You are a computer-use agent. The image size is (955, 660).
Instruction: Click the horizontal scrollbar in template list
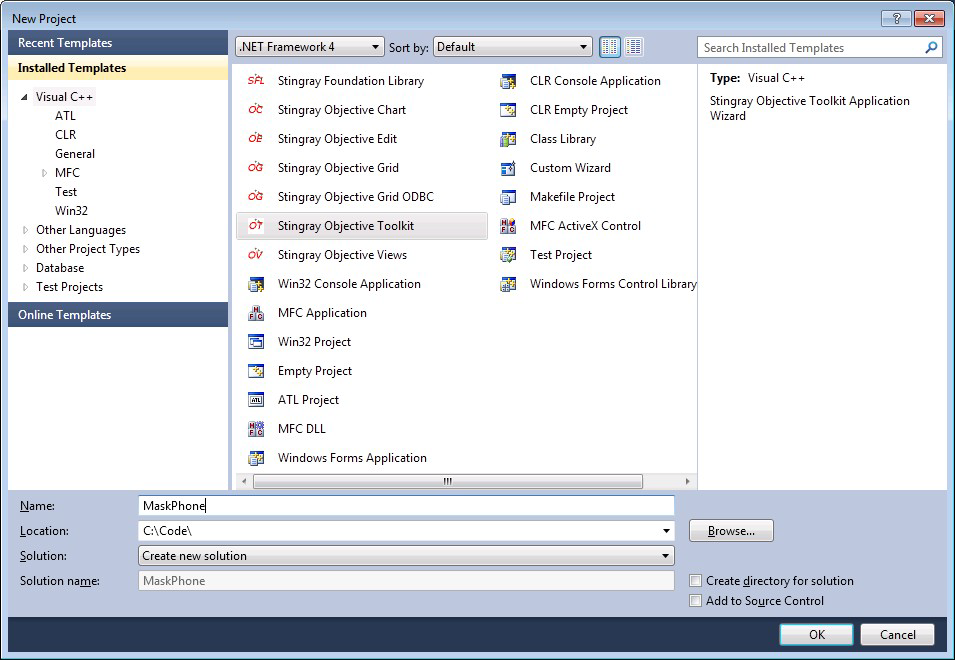coord(447,481)
